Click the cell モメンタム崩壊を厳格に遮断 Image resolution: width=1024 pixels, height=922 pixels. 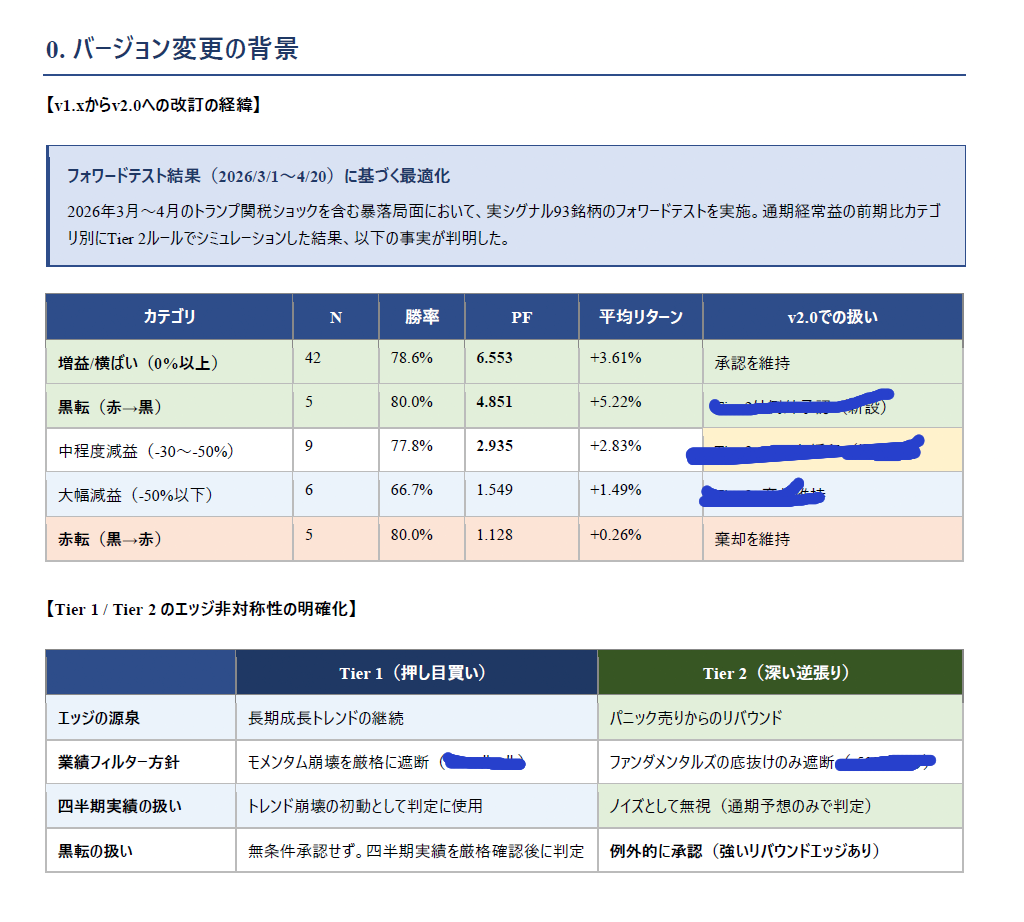[338, 762]
